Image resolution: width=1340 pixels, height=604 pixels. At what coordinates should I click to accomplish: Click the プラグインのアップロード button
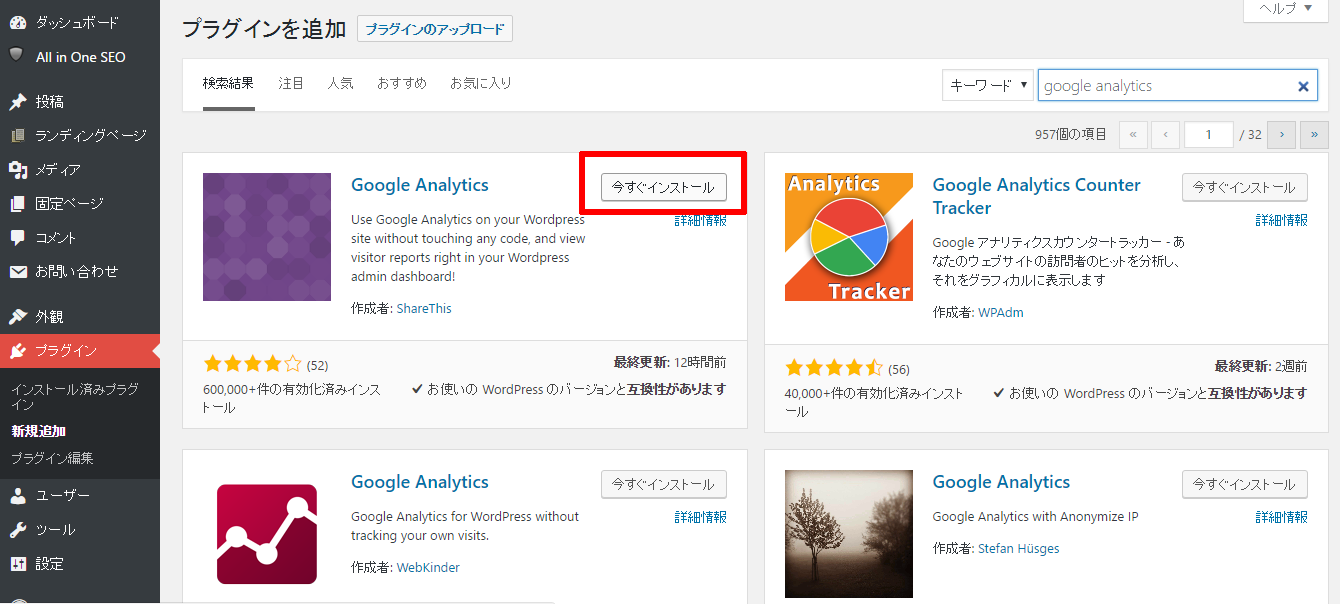click(x=434, y=29)
